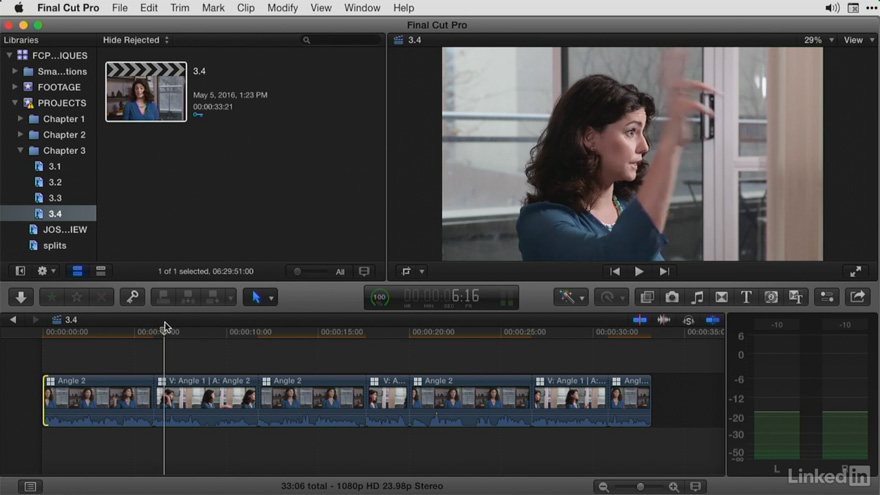880x495 pixels.
Task: Open the browser clip appearance options
Action: pyautogui.click(x=364, y=272)
